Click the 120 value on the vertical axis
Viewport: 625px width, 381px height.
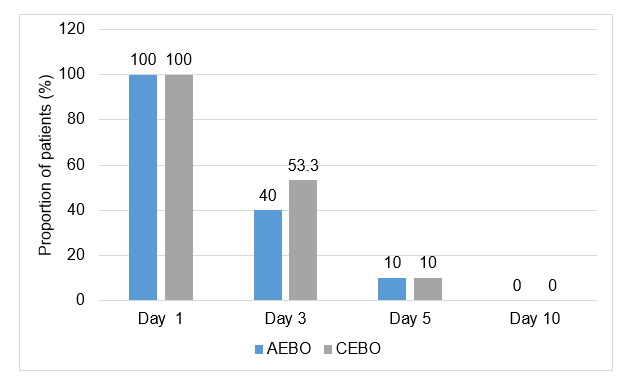pyautogui.click(x=72, y=29)
